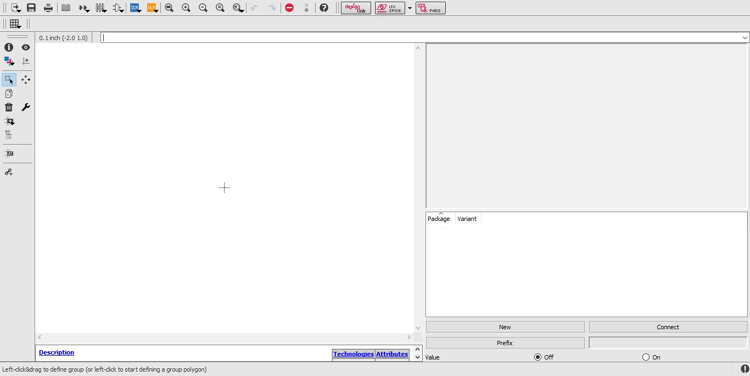Expand the command line history dropdown

pyautogui.click(x=745, y=37)
